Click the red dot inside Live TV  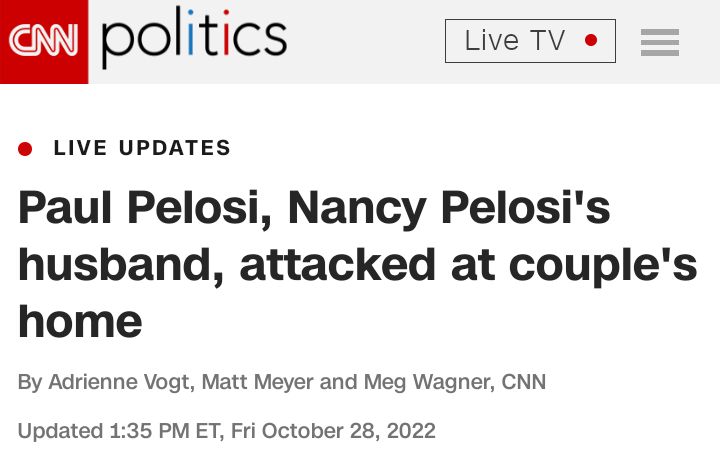(x=591, y=41)
